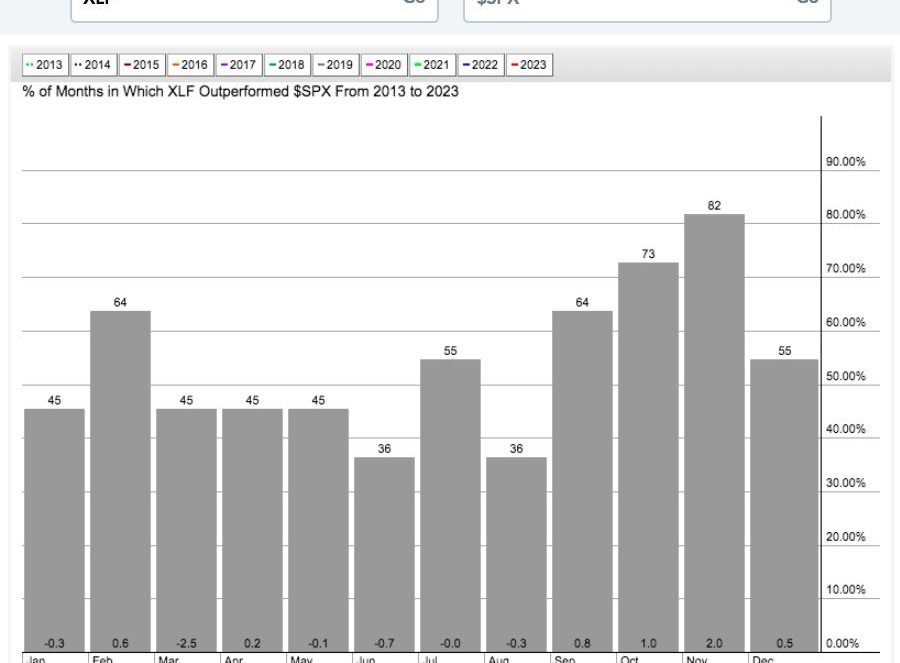The width and height of the screenshot is (900, 663).
Task: Click the 73 label above October bar
Action: [x=649, y=254]
